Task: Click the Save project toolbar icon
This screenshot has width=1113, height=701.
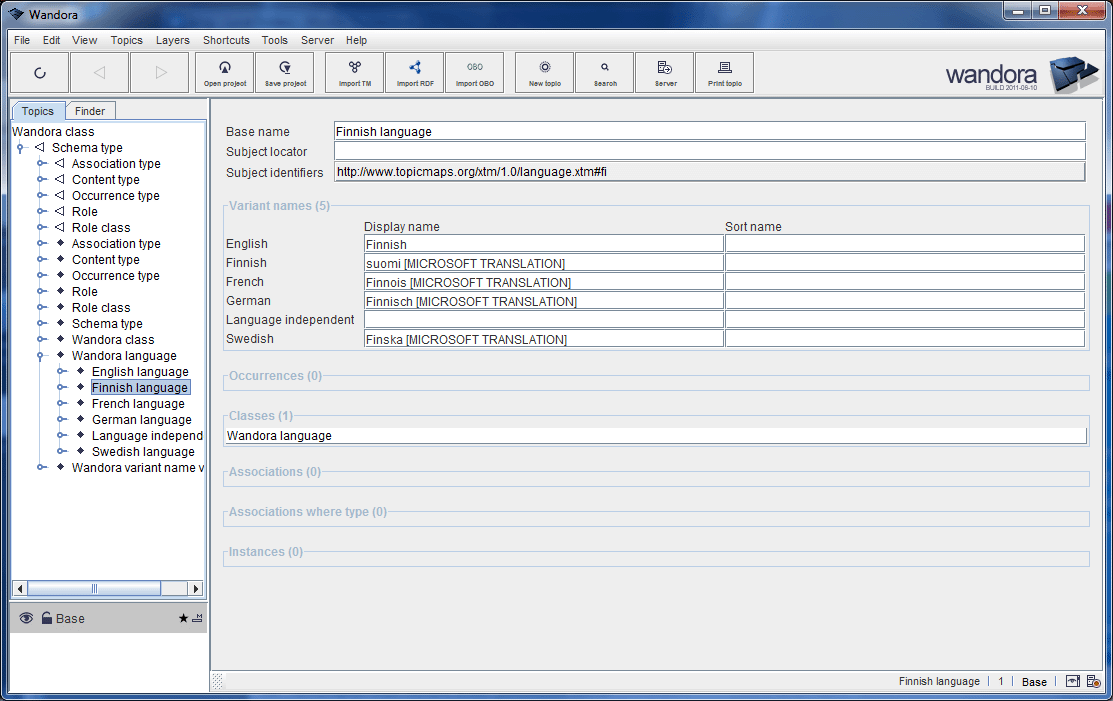Action: [x=284, y=72]
